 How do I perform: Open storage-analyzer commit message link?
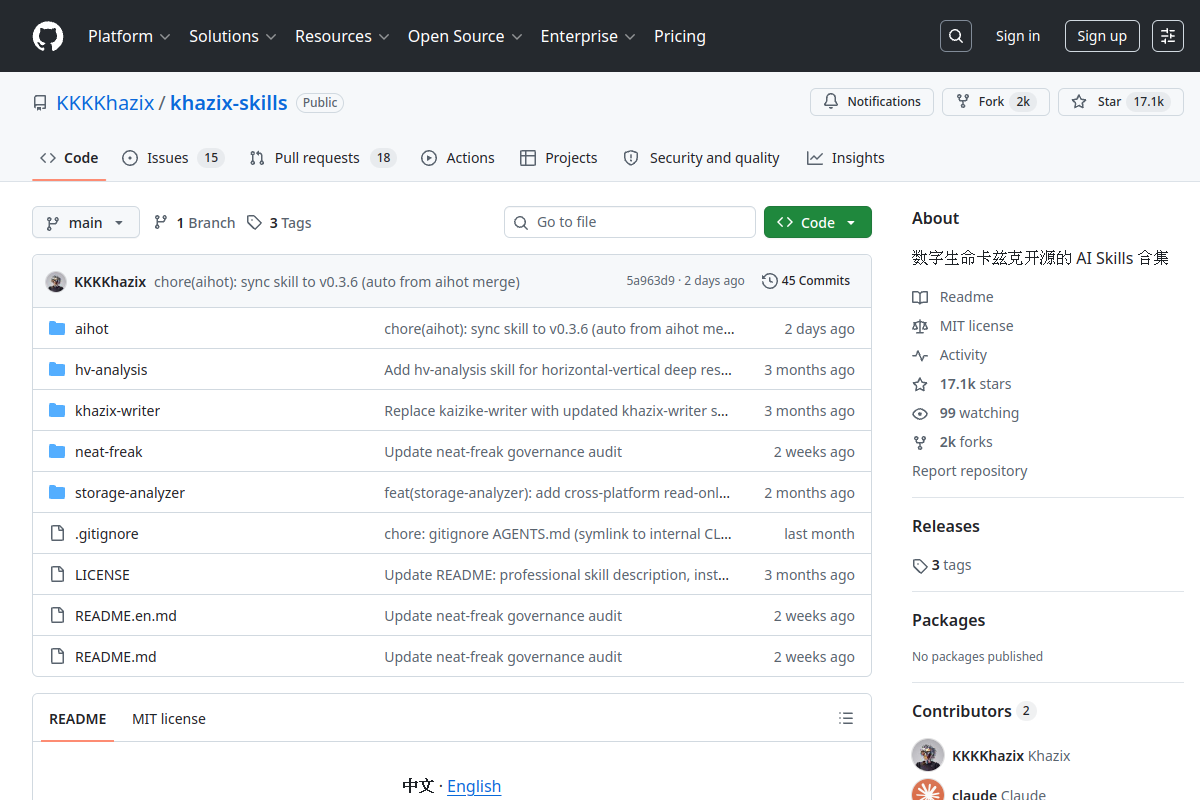[x=557, y=493]
